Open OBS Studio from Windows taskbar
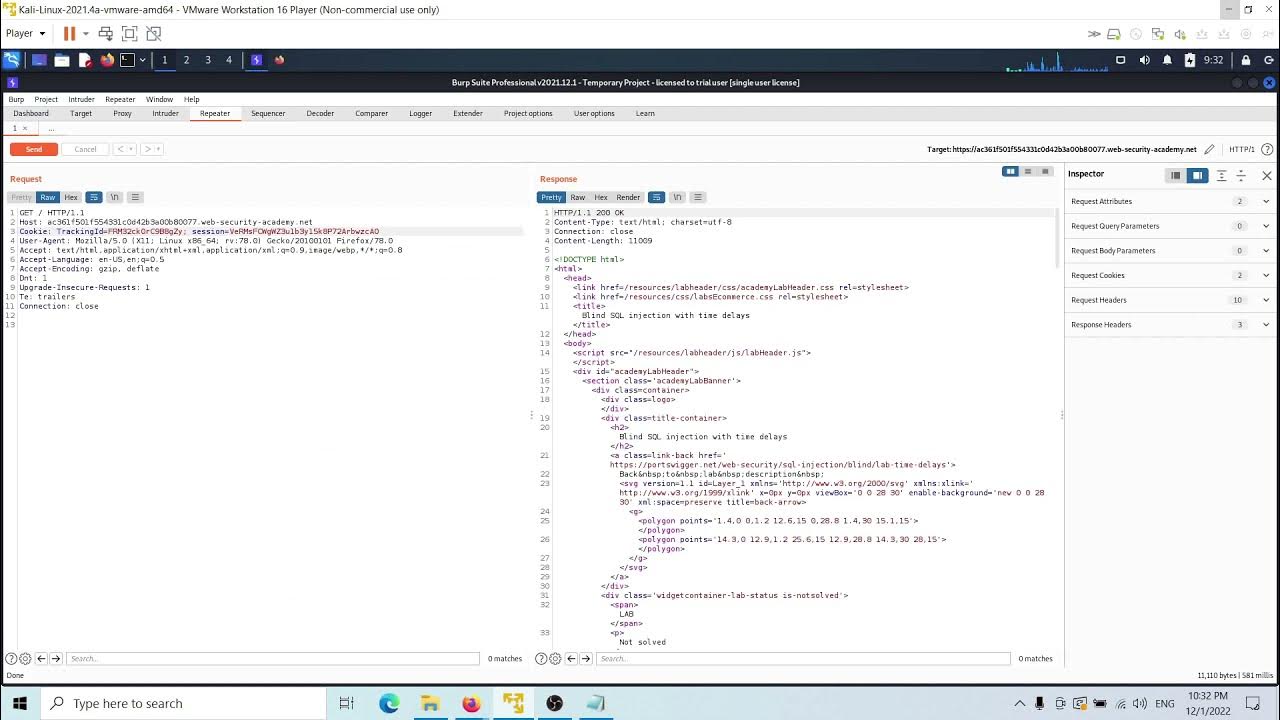The height and width of the screenshot is (720, 1280). (555, 703)
